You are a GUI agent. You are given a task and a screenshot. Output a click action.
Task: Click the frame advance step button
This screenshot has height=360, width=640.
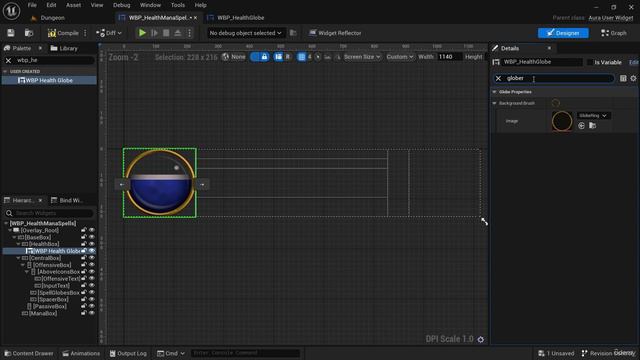[154, 33]
